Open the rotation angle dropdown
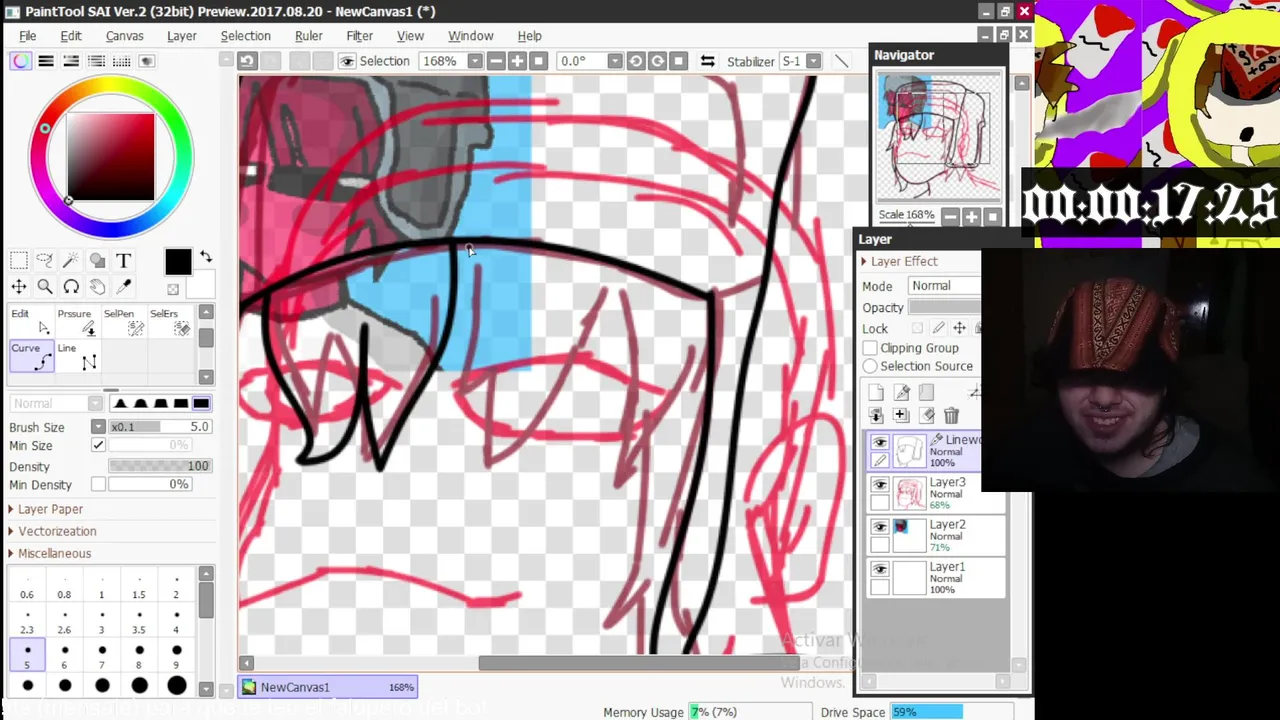The image size is (1280, 720). point(614,61)
